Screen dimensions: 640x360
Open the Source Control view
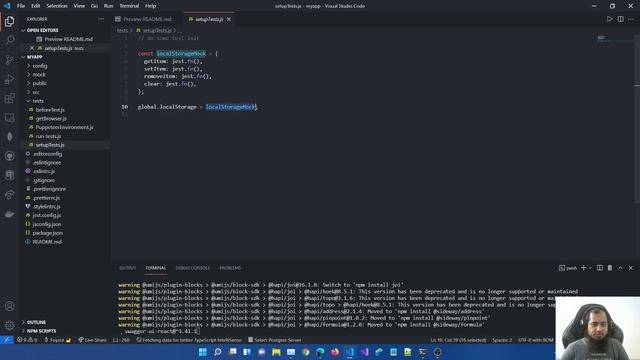click(9, 60)
